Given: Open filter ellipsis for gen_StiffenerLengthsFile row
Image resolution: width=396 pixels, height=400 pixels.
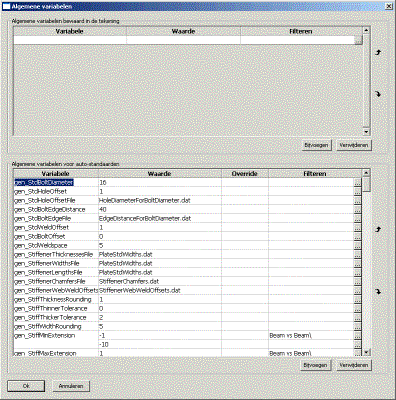Looking at the screenshot, I should pos(357,272).
